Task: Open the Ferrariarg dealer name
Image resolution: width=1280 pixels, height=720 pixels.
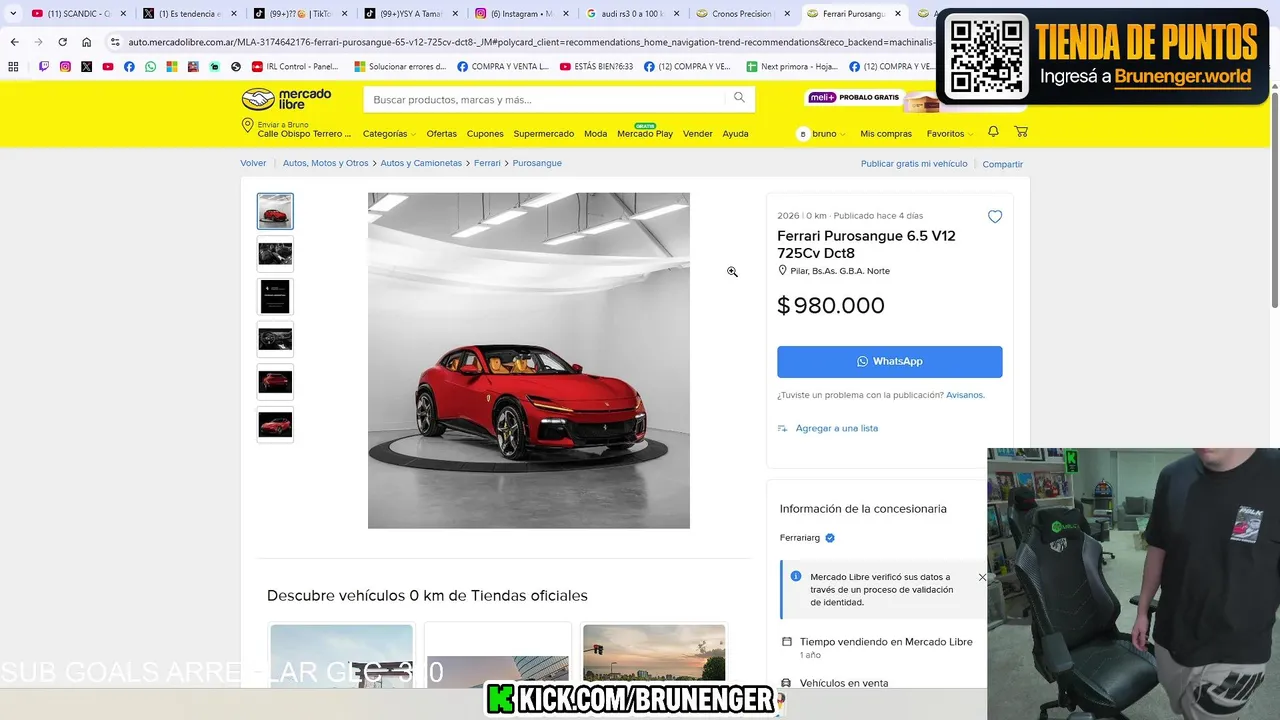Action: [800, 538]
